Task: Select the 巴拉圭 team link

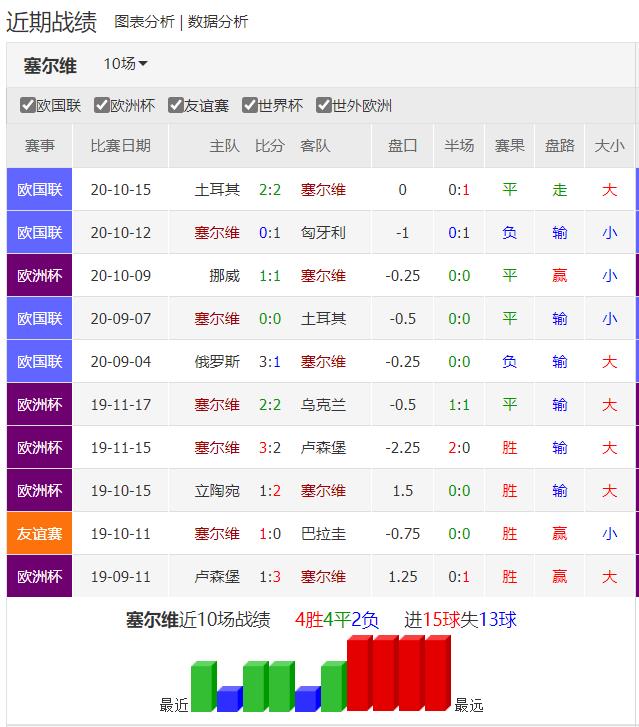Action: coord(323,534)
